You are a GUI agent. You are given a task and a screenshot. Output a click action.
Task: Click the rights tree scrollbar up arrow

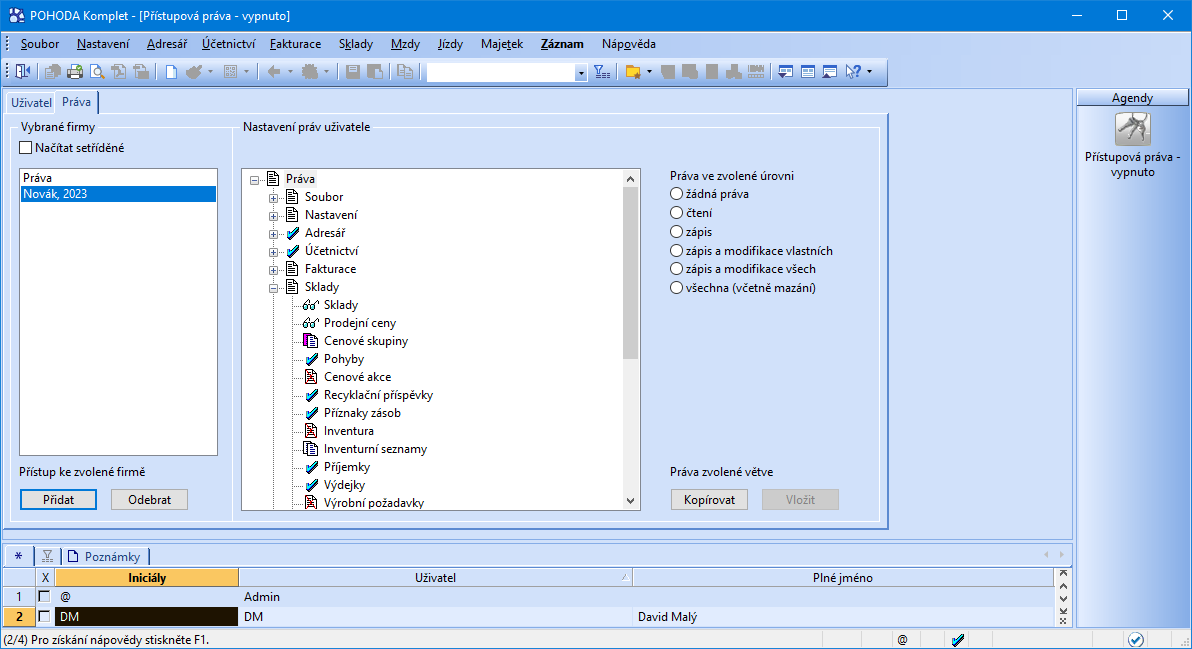(630, 179)
